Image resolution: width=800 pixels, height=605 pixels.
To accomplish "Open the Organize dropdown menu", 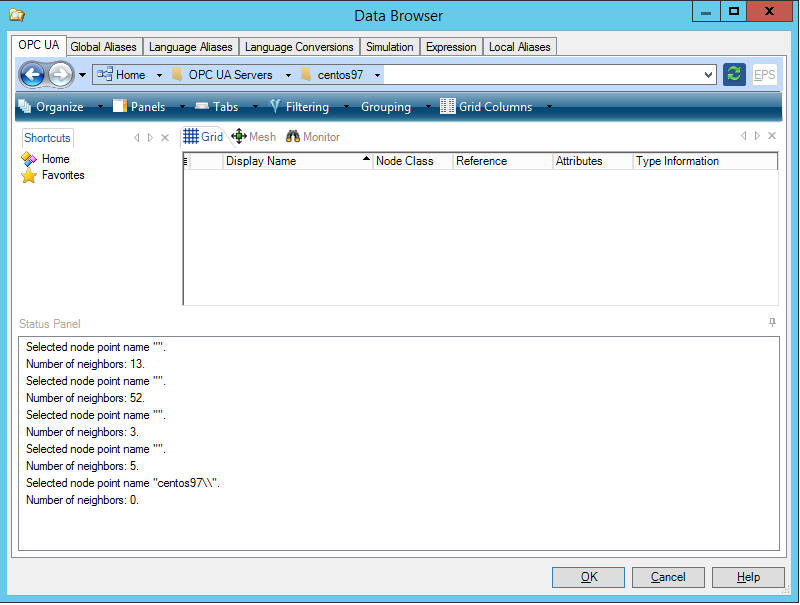I will pos(52,107).
